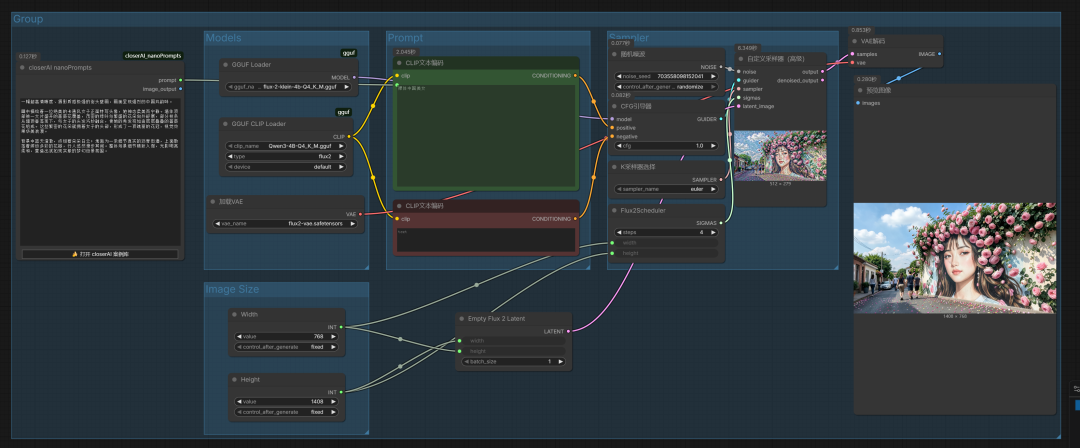The width and height of the screenshot is (1080, 448).
Task: Open Height control_after_generate fixed dropdown
Action: pyautogui.click(x=287, y=412)
